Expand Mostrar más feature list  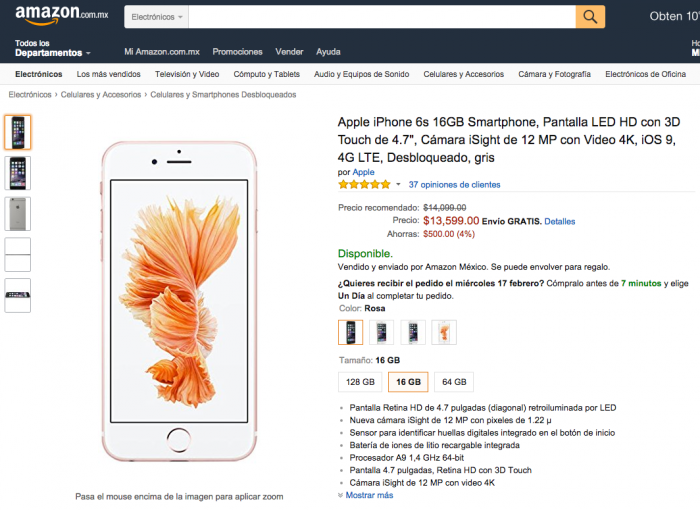[368, 495]
